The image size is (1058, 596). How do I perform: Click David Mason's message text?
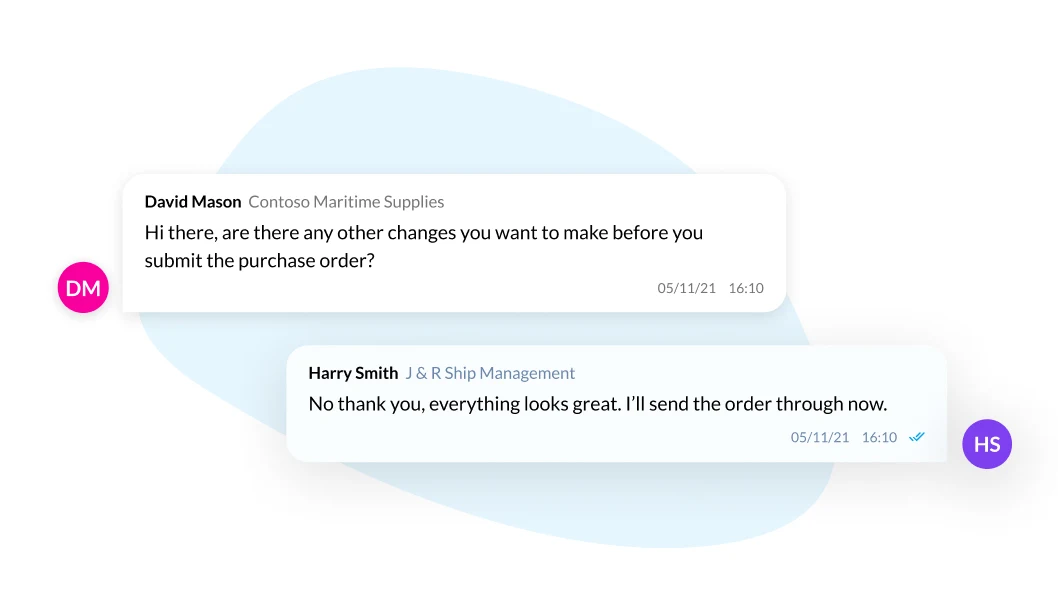click(424, 246)
